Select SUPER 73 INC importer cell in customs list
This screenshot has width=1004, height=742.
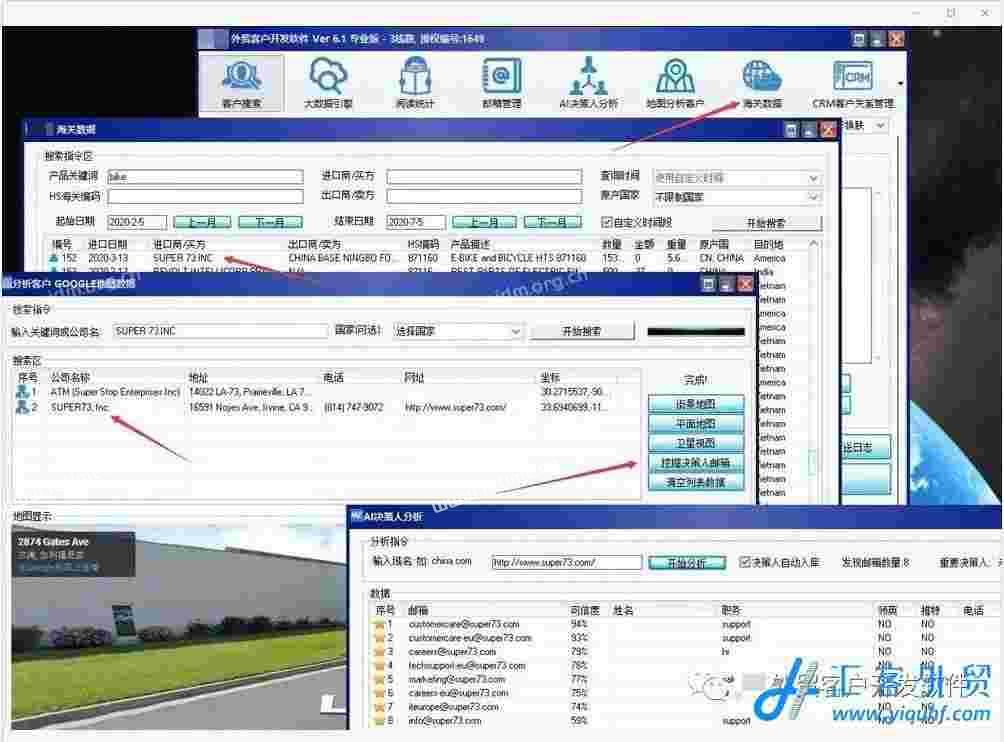182,258
